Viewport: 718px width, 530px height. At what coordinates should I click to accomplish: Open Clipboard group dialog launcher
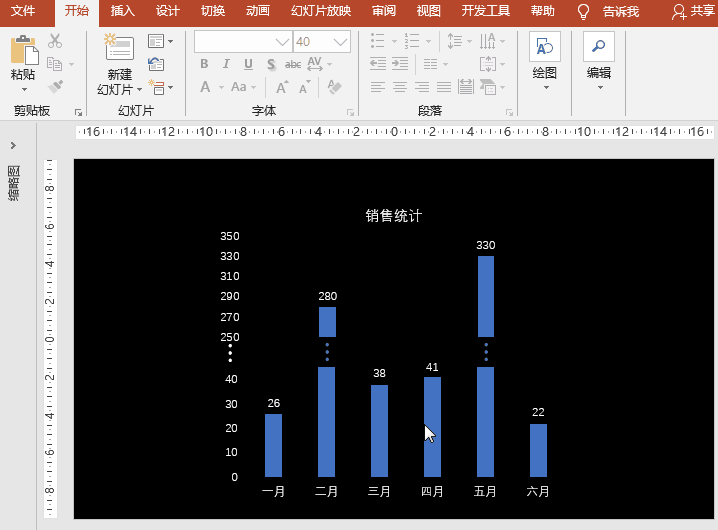78,112
